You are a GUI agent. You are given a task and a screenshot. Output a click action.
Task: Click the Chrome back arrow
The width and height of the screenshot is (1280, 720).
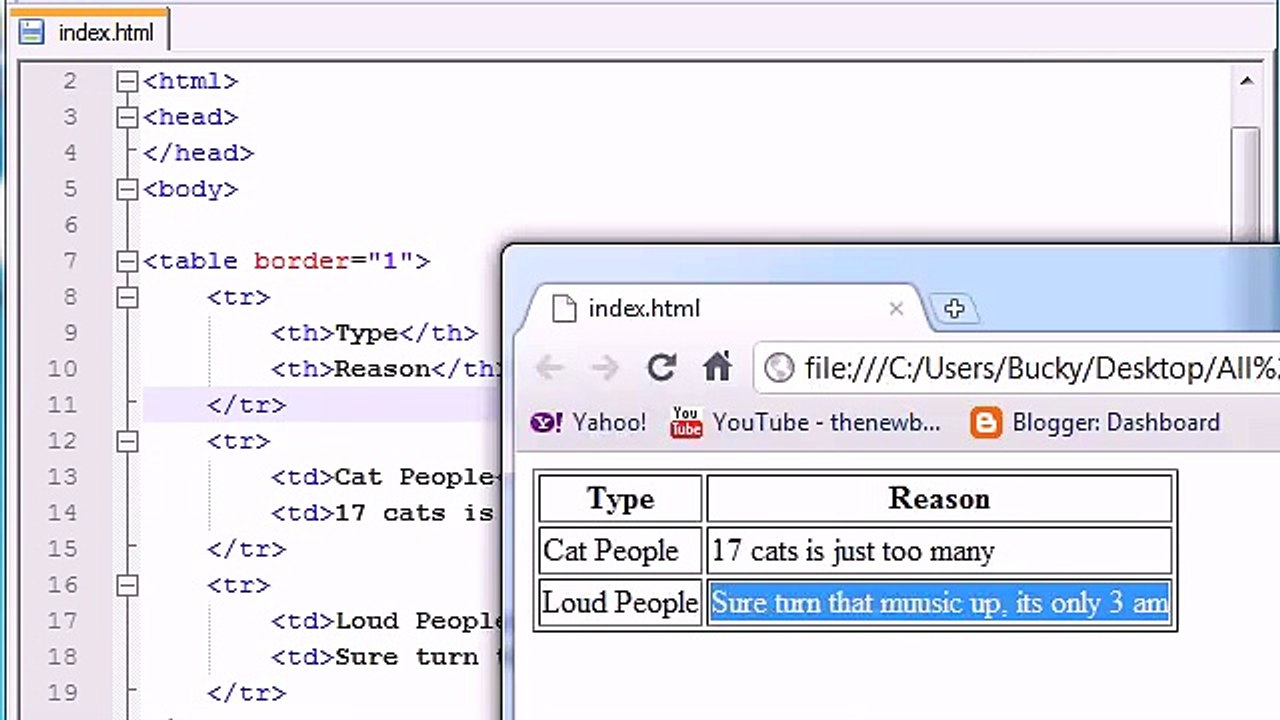[x=549, y=368]
